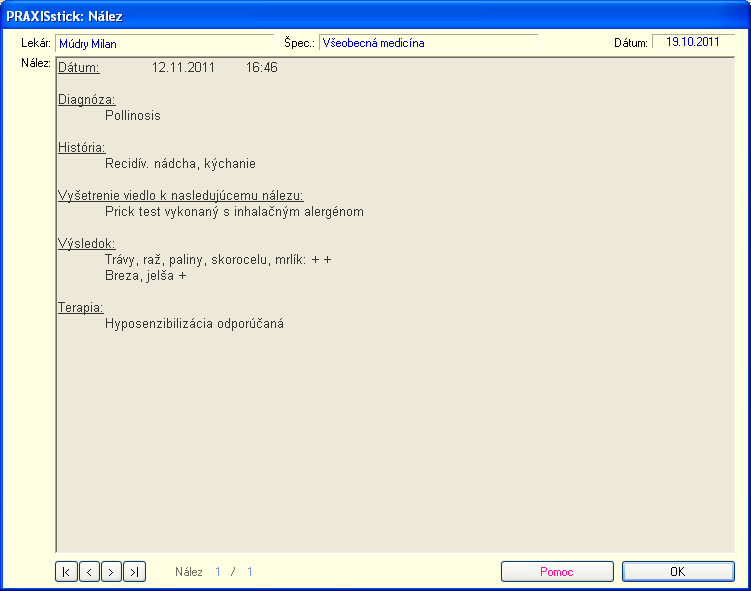Select the 'Breza, jelša +' line
Screen dimensions: 751x591
[x=146, y=275]
